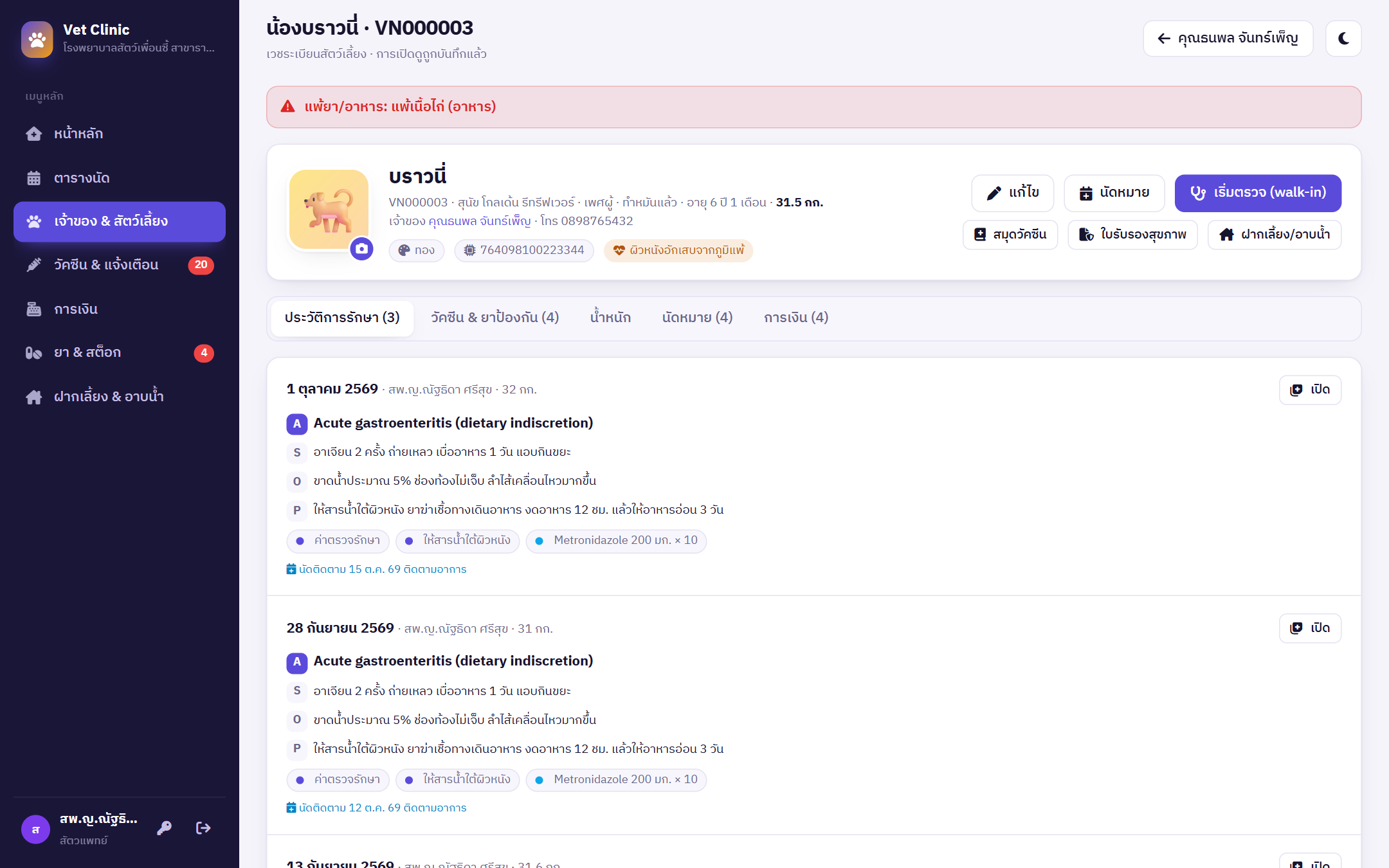Click ทอง color tag
This screenshot has width=1389, height=868.
pos(417,250)
